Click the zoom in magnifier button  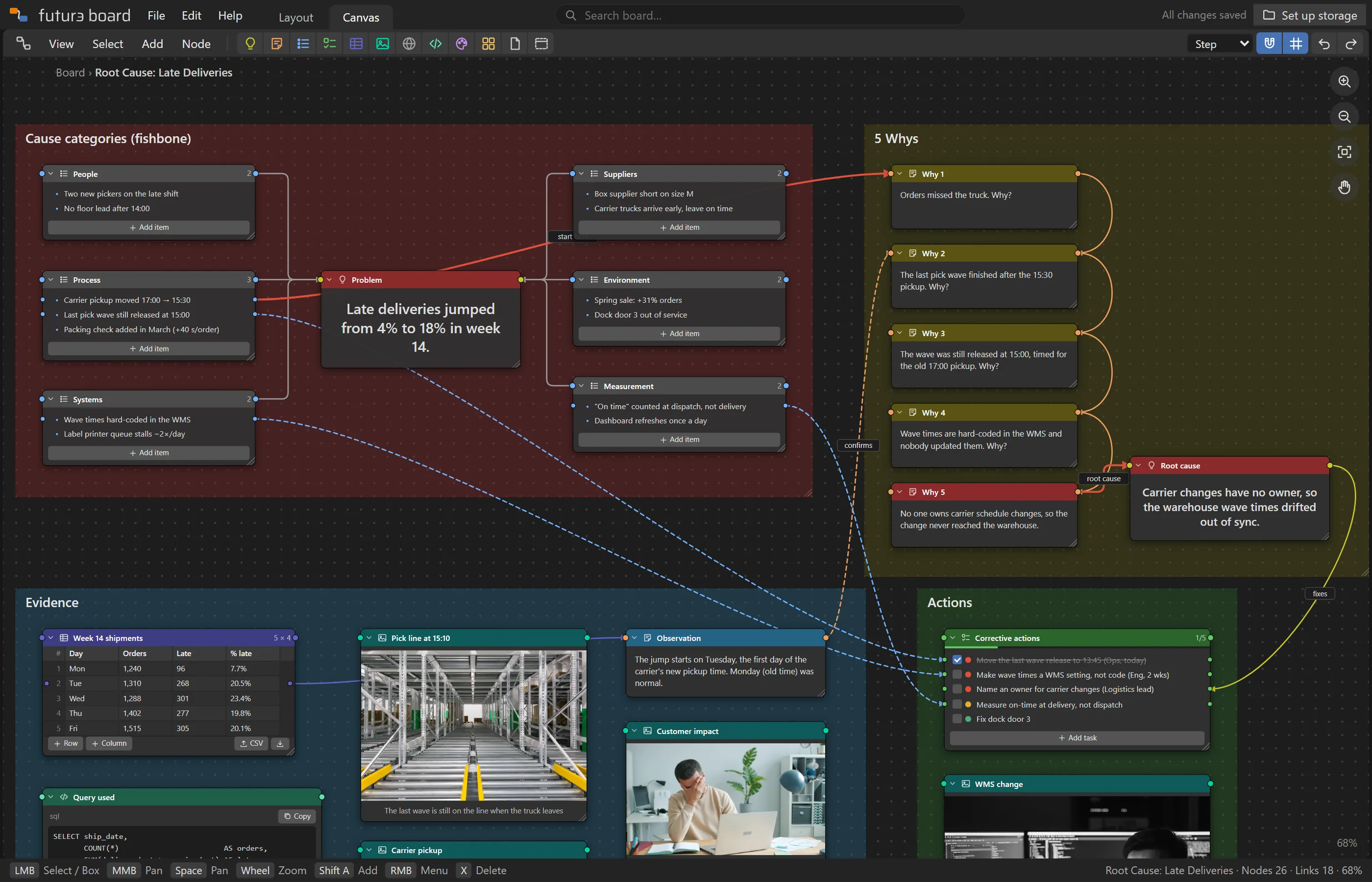[1344, 81]
